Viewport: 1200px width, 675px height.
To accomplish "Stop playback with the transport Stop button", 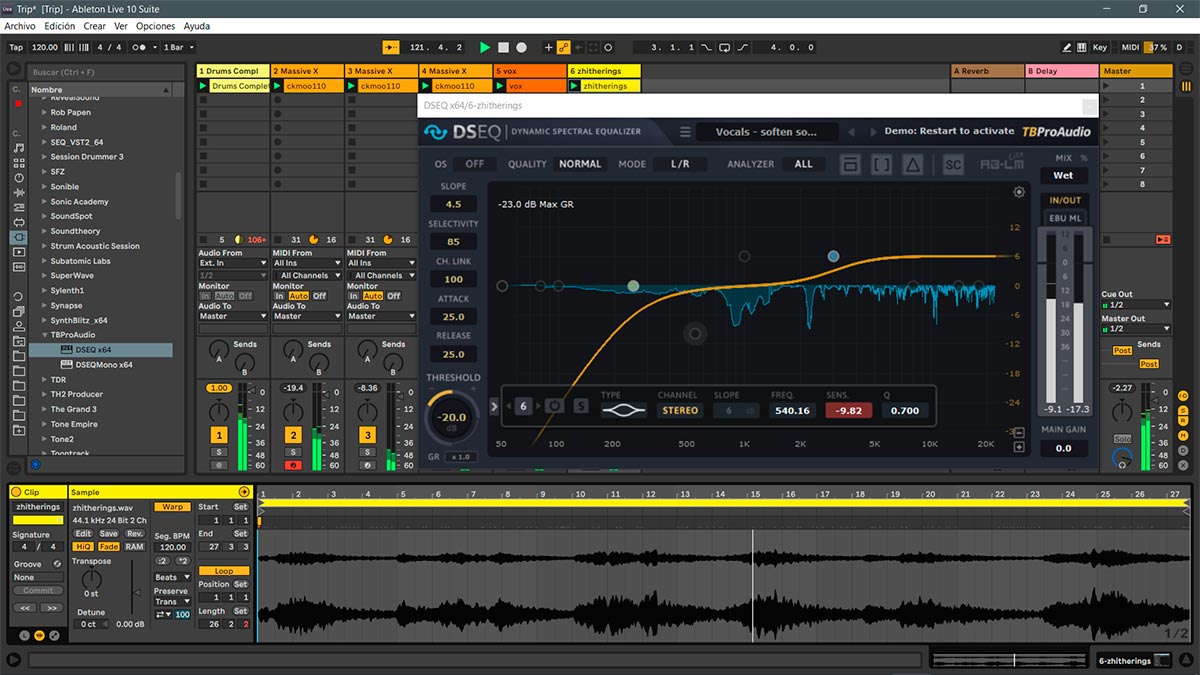I will click(x=503, y=47).
